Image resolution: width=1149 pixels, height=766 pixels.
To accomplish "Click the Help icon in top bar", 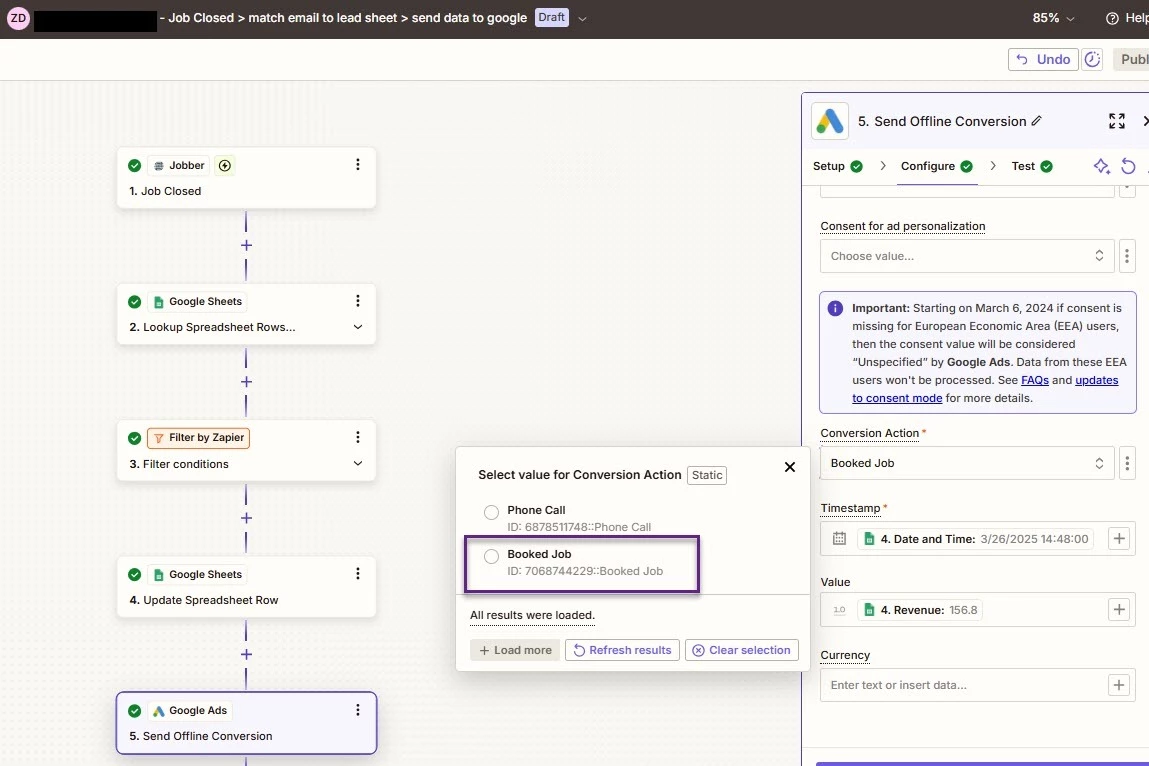I will tap(1112, 18).
